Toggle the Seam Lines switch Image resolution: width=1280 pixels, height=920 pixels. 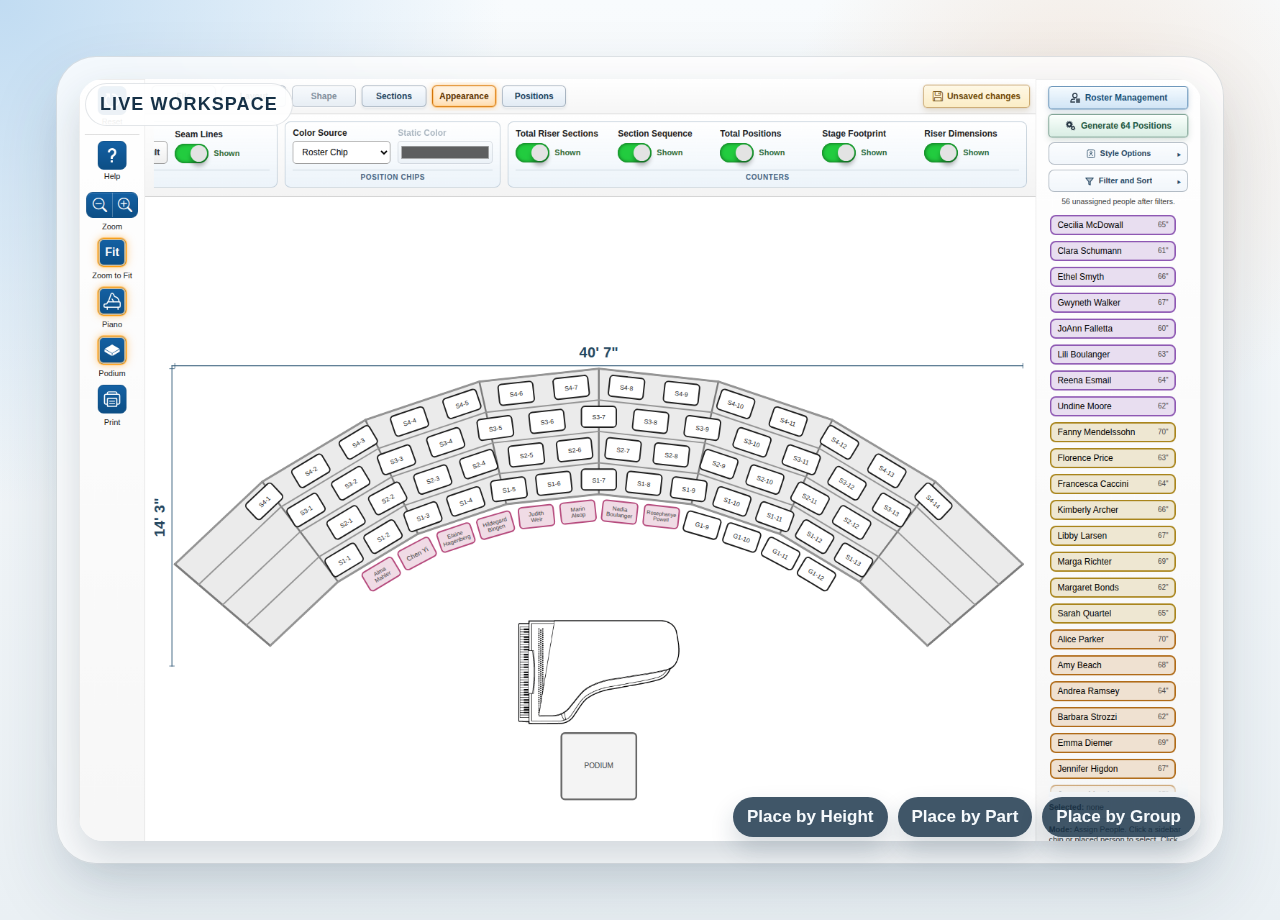191,153
